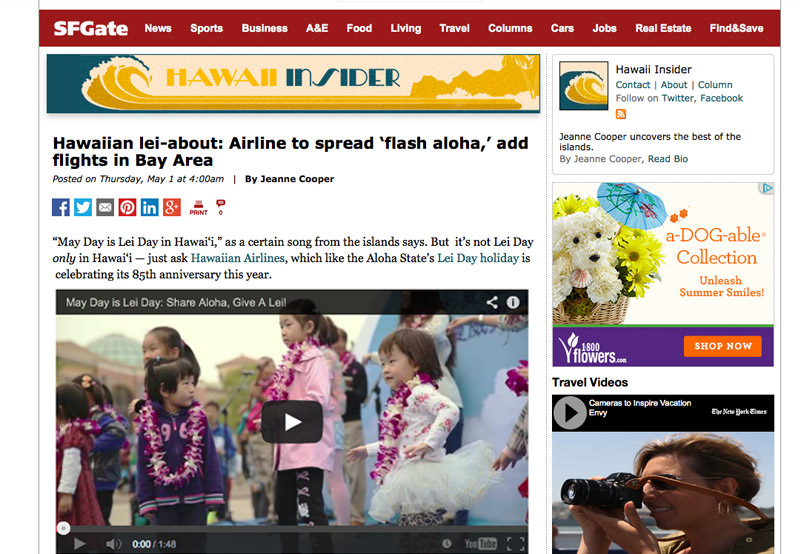The height and width of the screenshot is (554, 800).
Task: Toggle video fullscreen mode
Action: click(515, 544)
